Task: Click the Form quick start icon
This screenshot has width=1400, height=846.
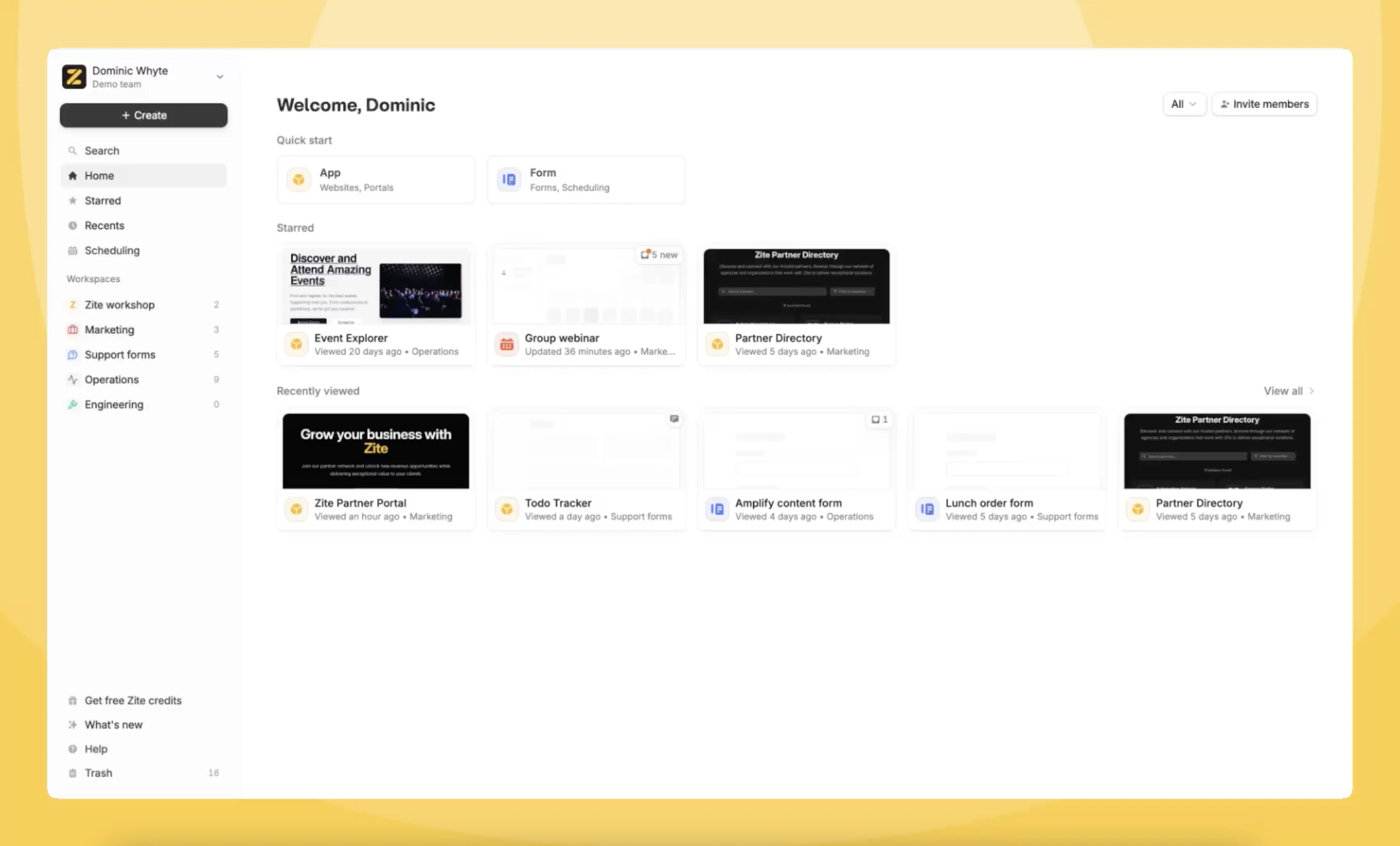Action: [509, 179]
